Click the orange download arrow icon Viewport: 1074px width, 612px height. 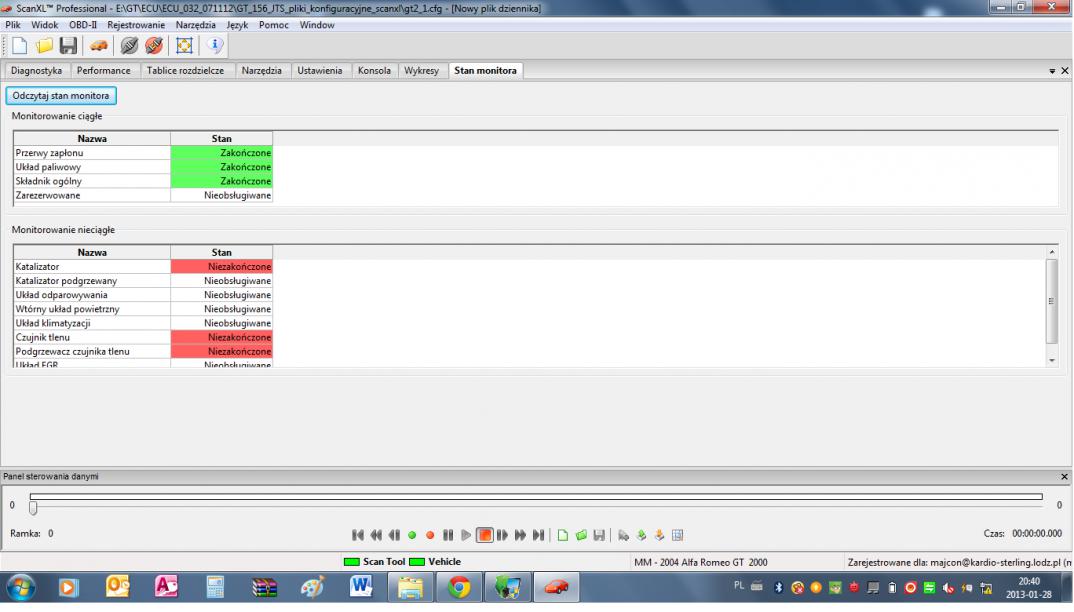(x=659, y=535)
